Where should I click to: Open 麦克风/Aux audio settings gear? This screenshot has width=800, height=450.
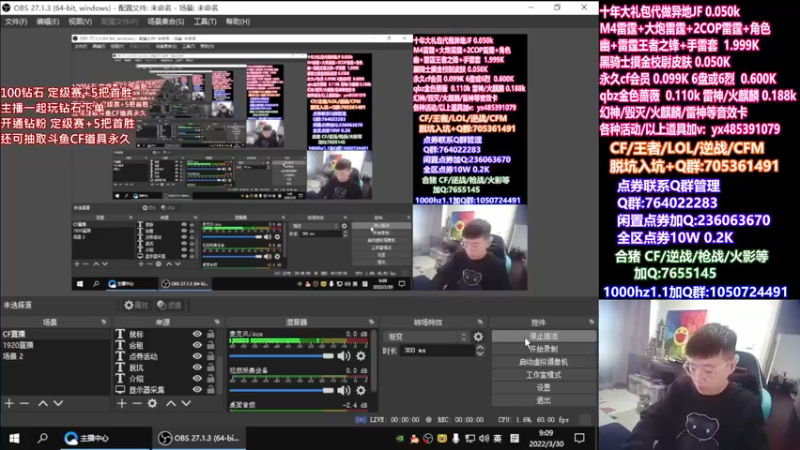click(361, 356)
